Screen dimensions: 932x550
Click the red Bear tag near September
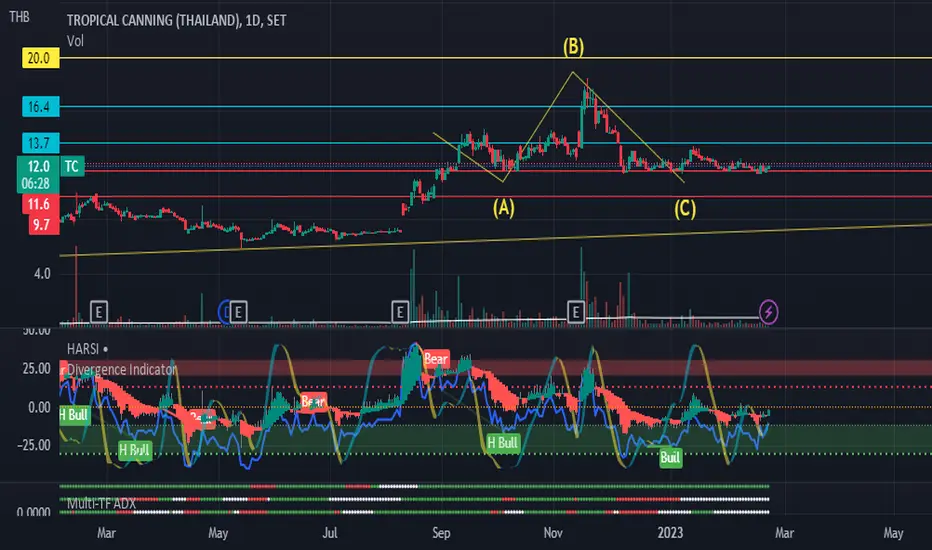pos(436,359)
